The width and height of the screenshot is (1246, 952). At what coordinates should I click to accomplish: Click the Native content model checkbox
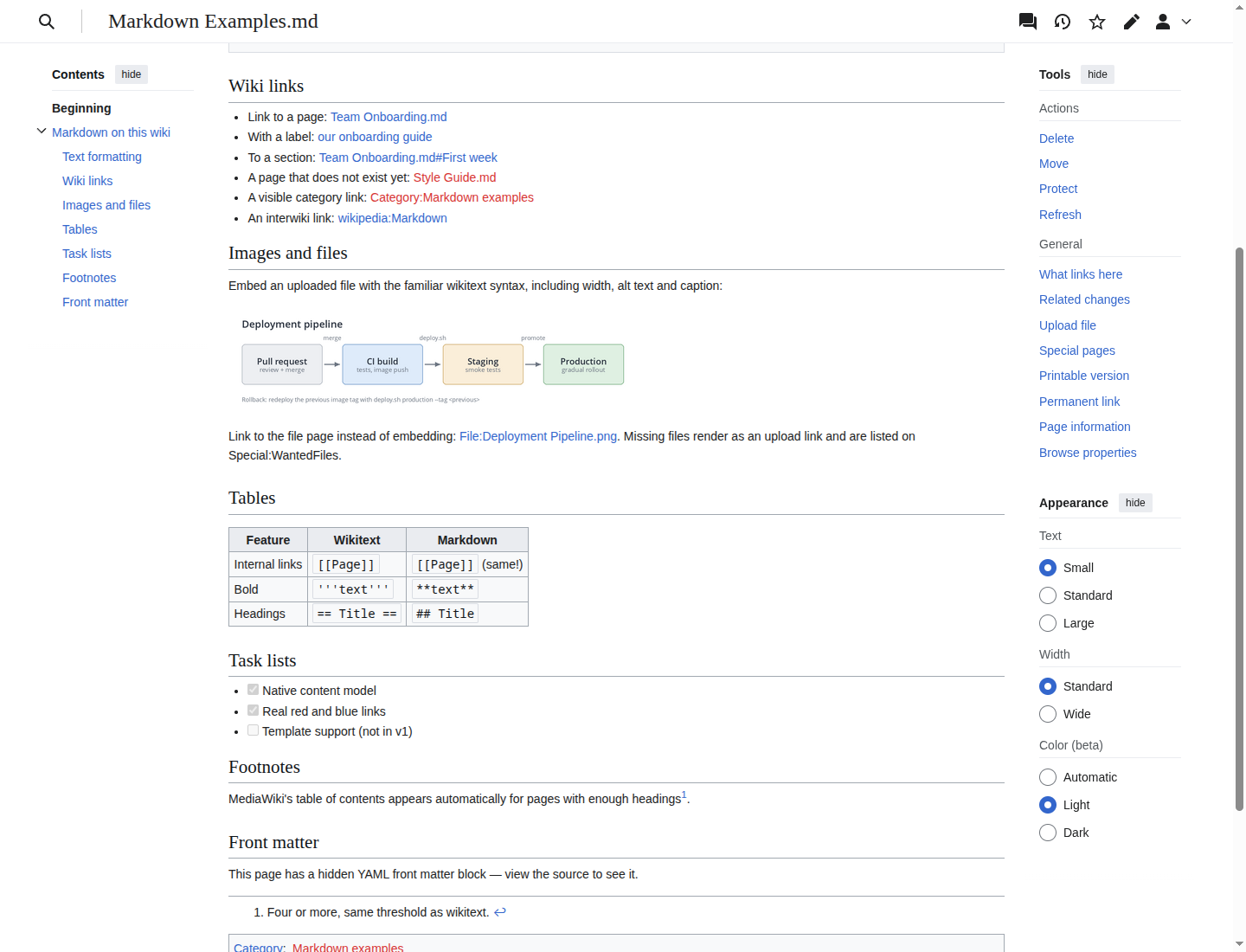point(253,690)
